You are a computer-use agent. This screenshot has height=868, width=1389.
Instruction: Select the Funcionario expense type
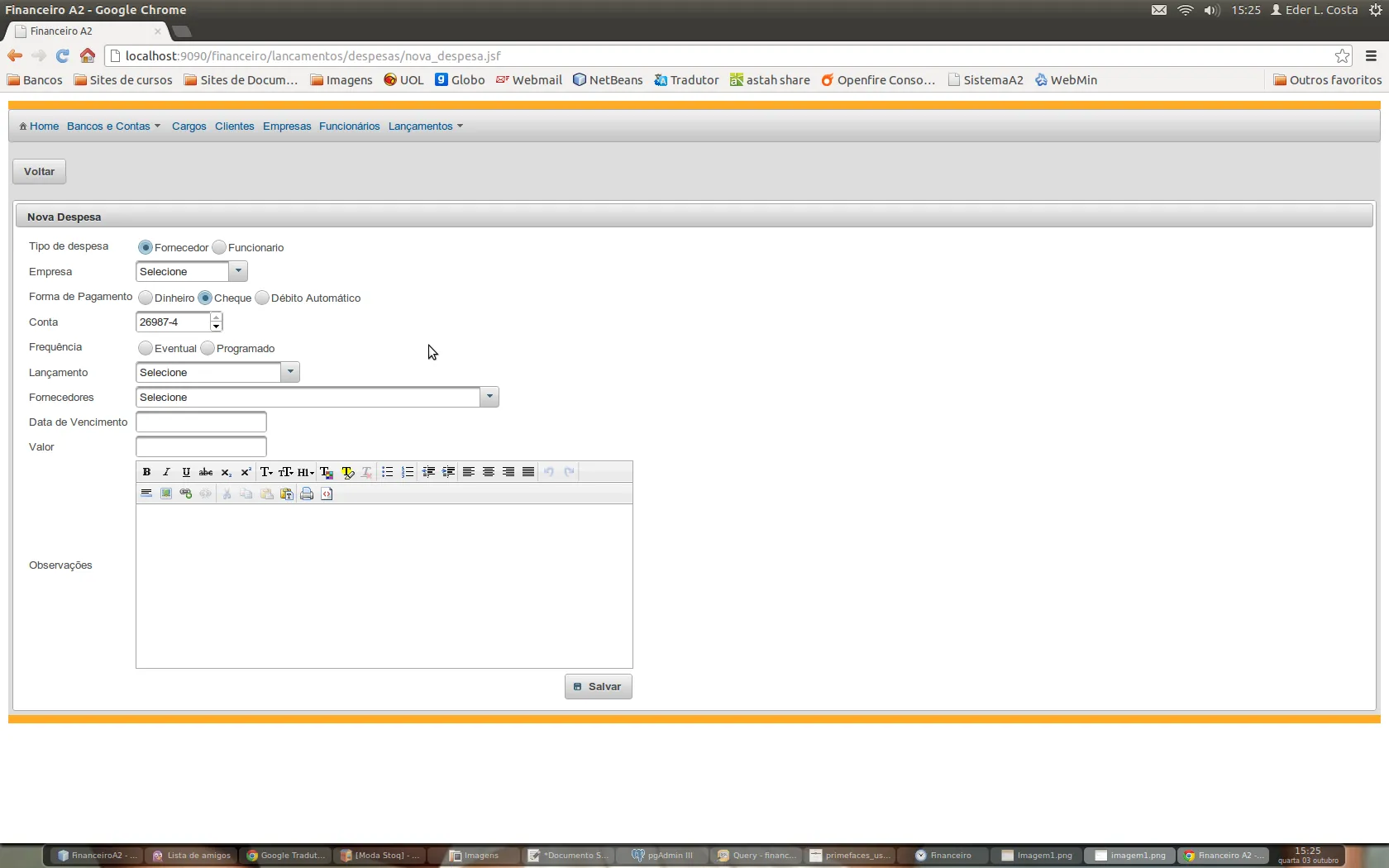click(x=219, y=247)
